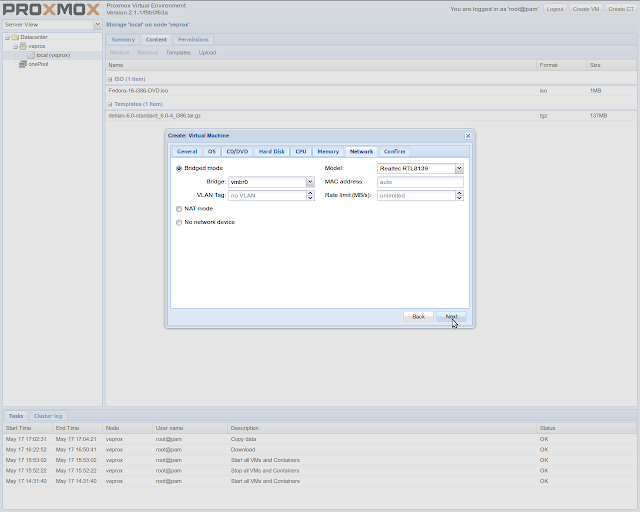Collapse the Datacenter tree node
640x512 pixels.
point(7,37)
